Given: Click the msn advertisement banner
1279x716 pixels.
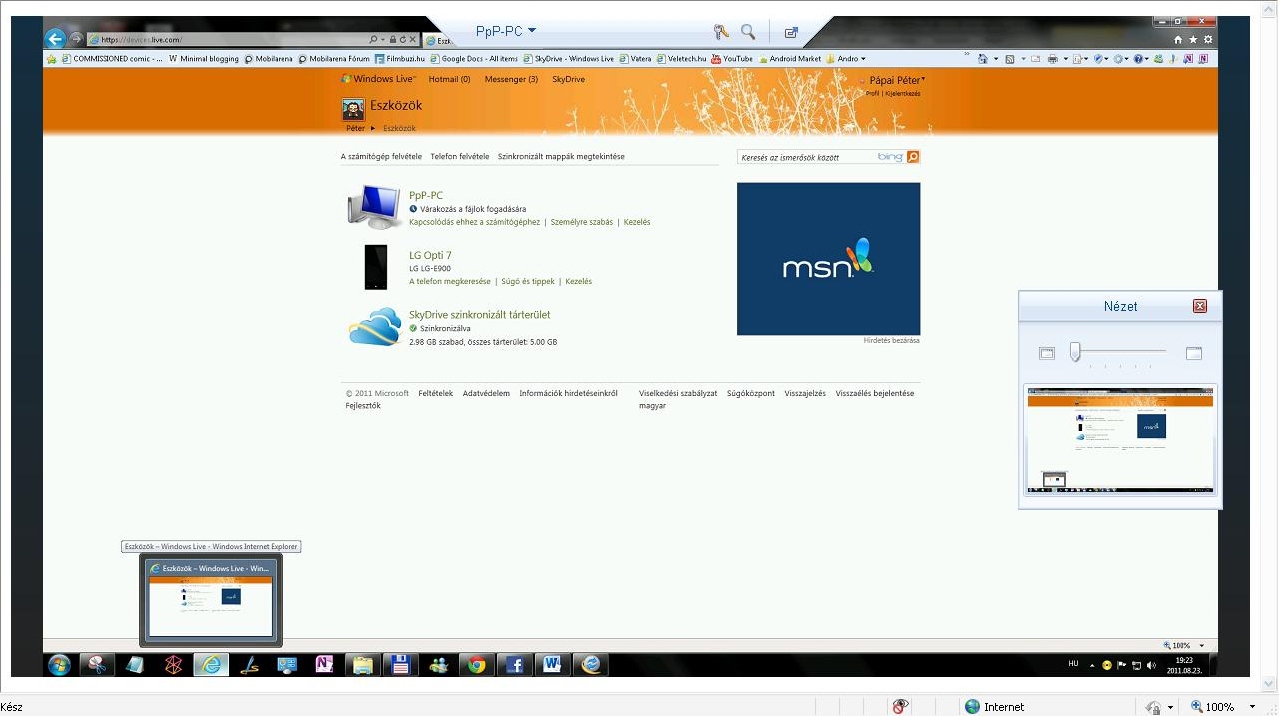Looking at the screenshot, I should click(828, 259).
